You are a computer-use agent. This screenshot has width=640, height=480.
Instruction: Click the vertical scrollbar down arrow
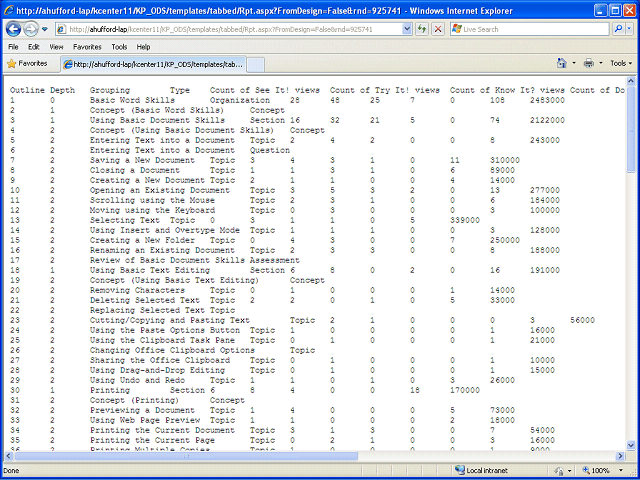pyautogui.click(x=631, y=445)
